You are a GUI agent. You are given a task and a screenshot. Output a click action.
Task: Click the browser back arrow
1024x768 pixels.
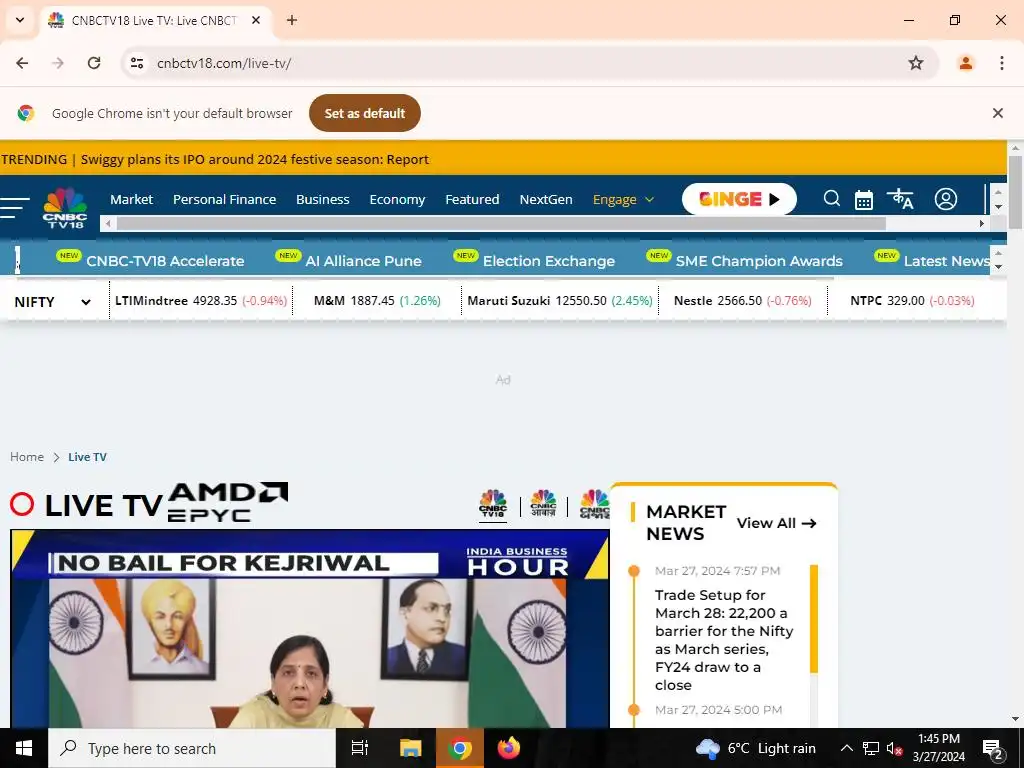pos(22,63)
